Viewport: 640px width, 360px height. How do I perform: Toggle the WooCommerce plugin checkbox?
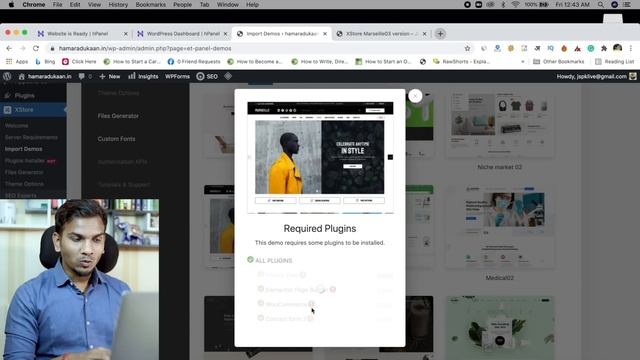pos(260,304)
